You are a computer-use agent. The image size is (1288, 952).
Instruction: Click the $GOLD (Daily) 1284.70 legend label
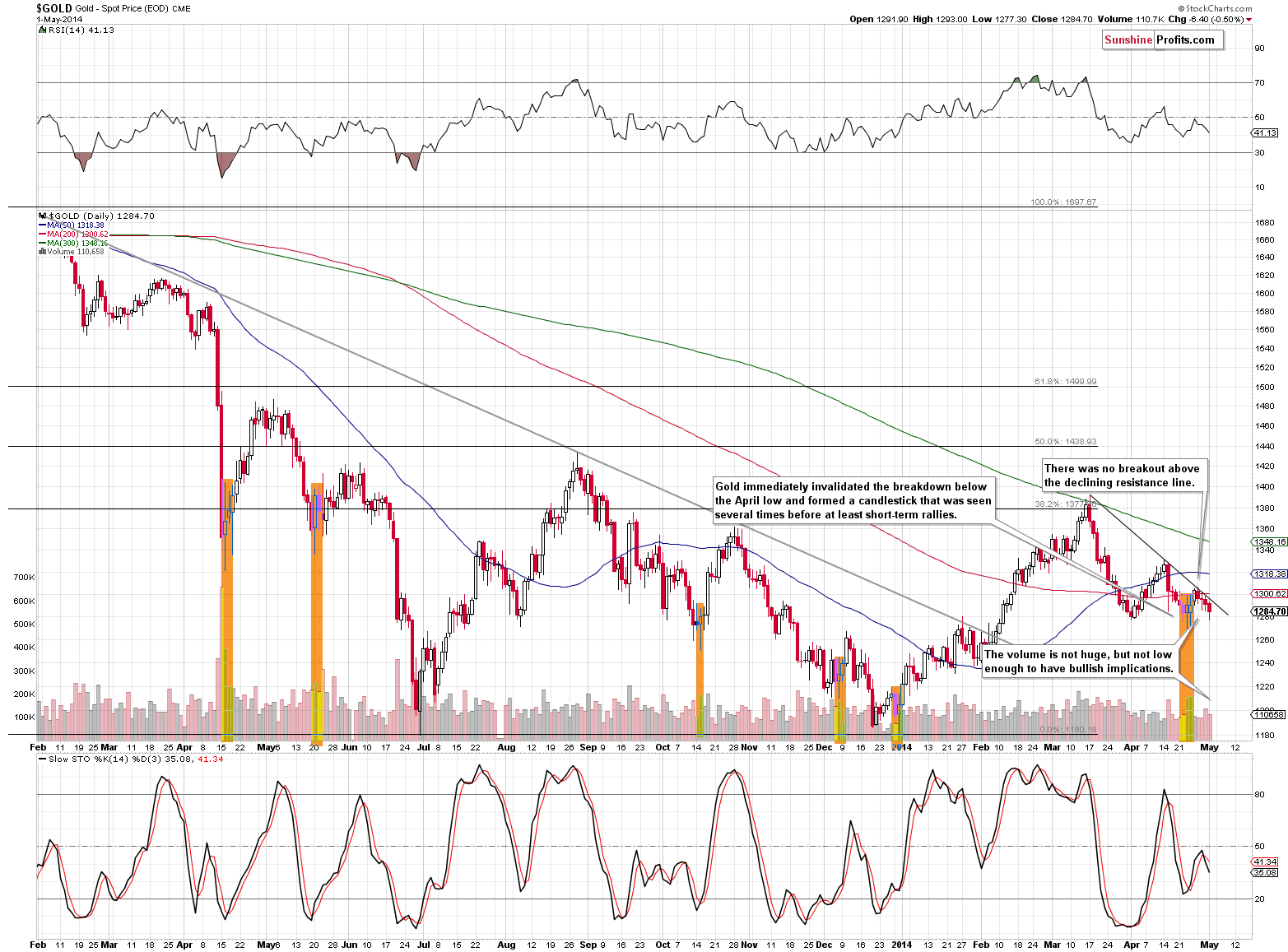[101, 216]
